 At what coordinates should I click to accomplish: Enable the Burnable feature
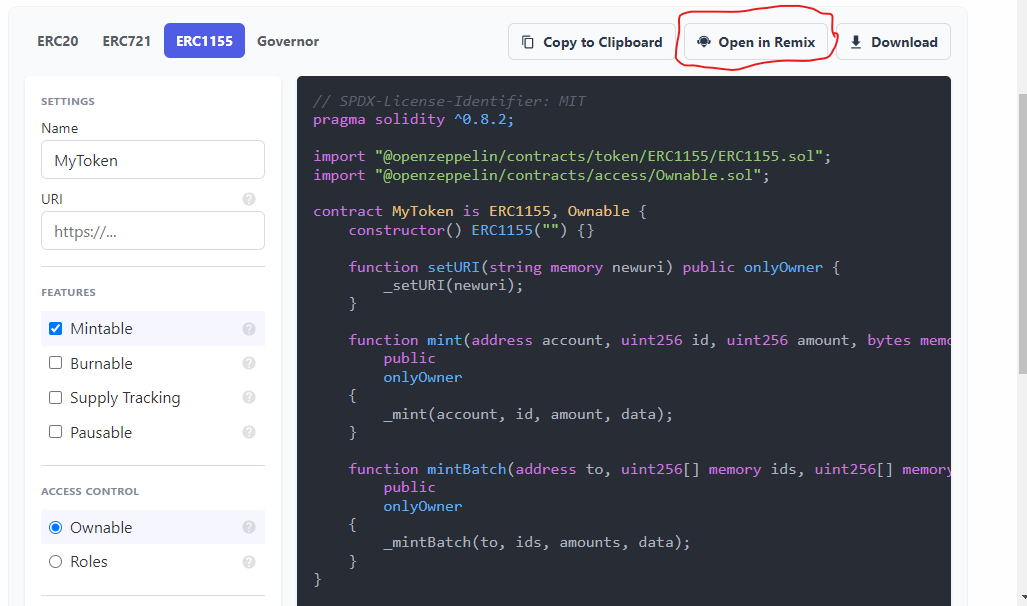coord(55,363)
